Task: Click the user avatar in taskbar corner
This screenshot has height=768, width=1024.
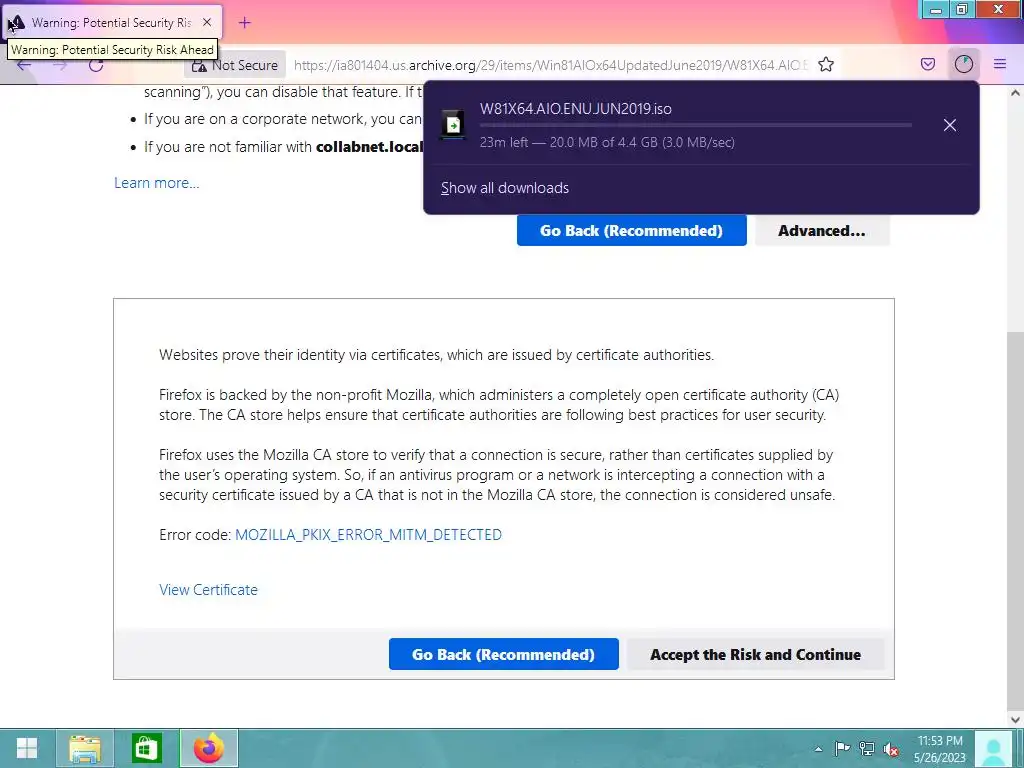Action: point(994,749)
